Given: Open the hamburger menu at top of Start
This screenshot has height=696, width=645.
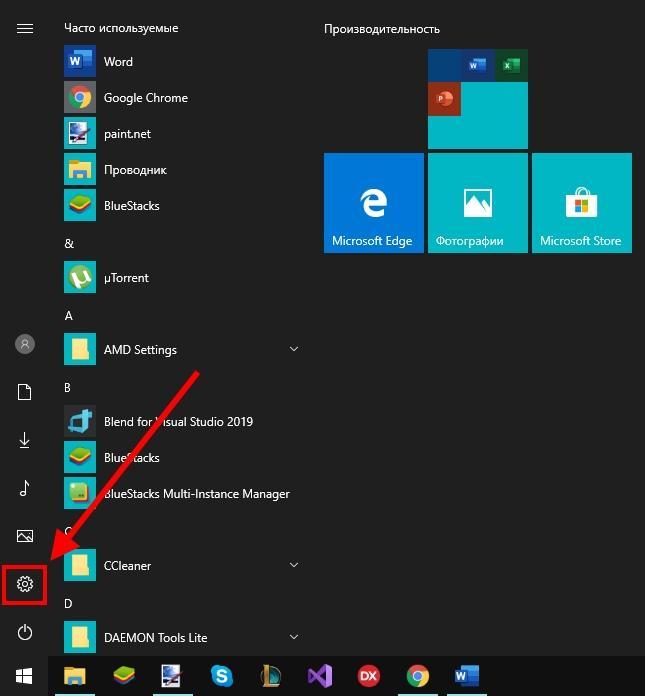Looking at the screenshot, I should [x=25, y=29].
